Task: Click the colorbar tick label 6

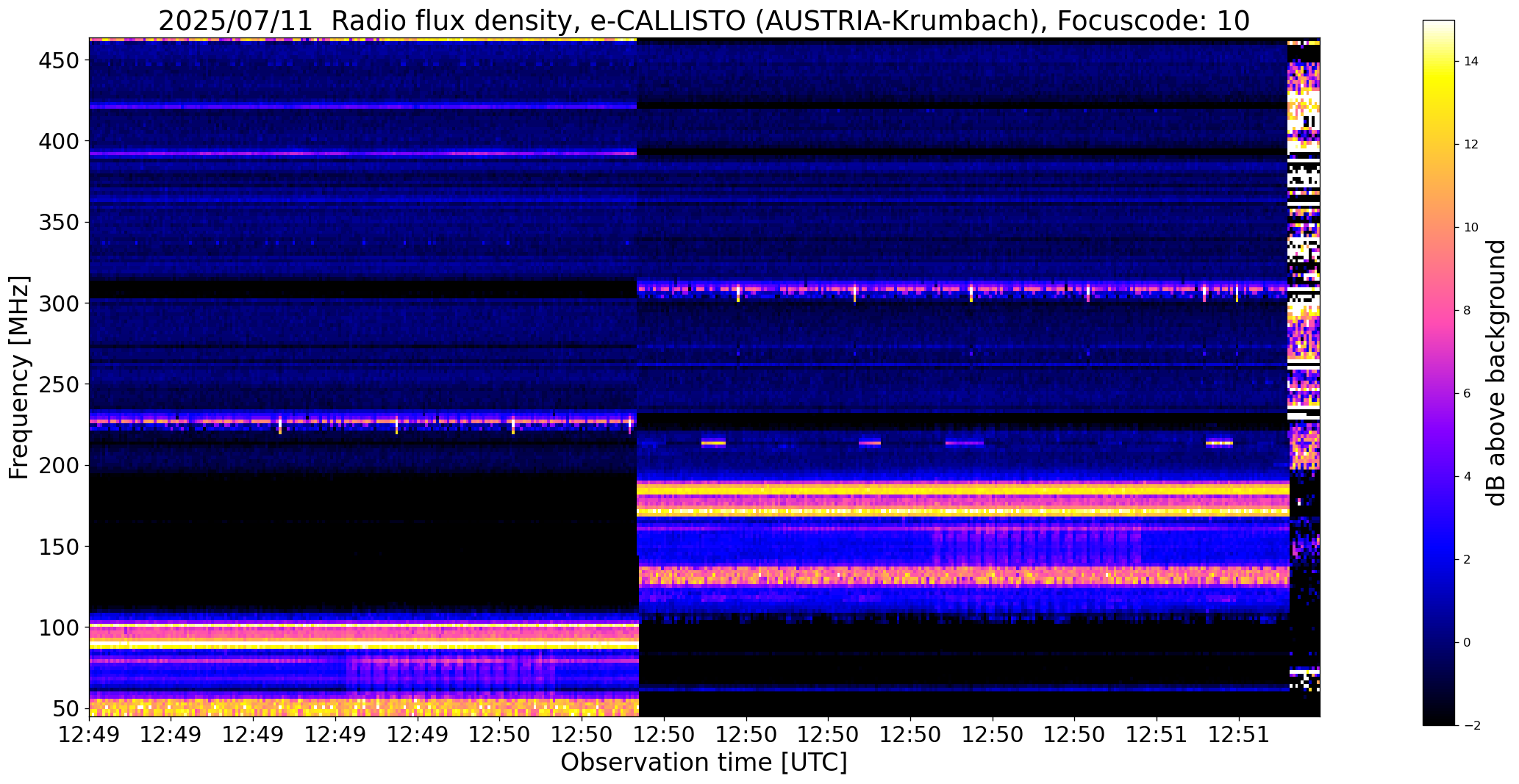Action: click(x=1468, y=393)
